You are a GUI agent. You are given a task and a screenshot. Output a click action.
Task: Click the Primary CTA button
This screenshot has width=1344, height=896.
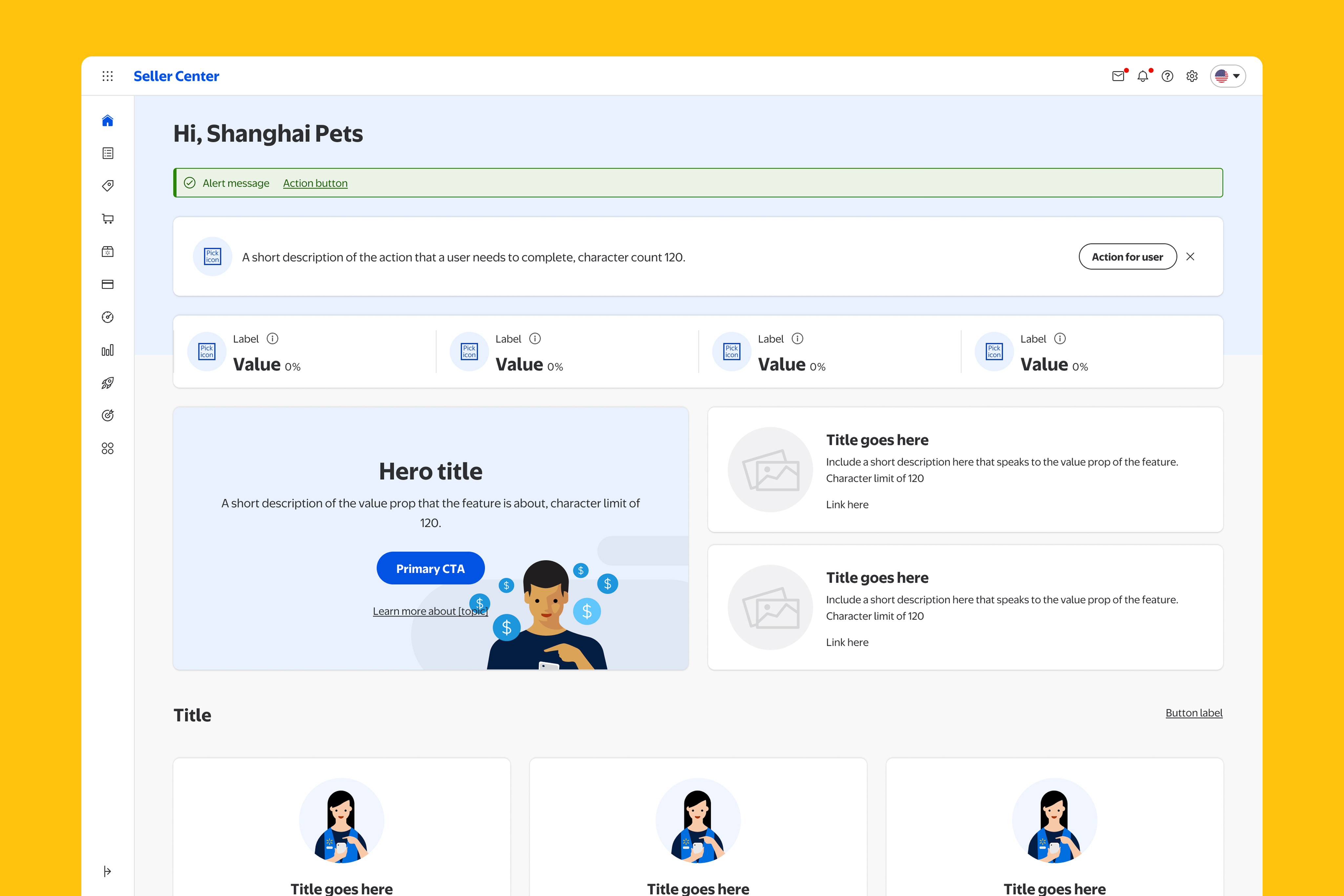point(430,568)
